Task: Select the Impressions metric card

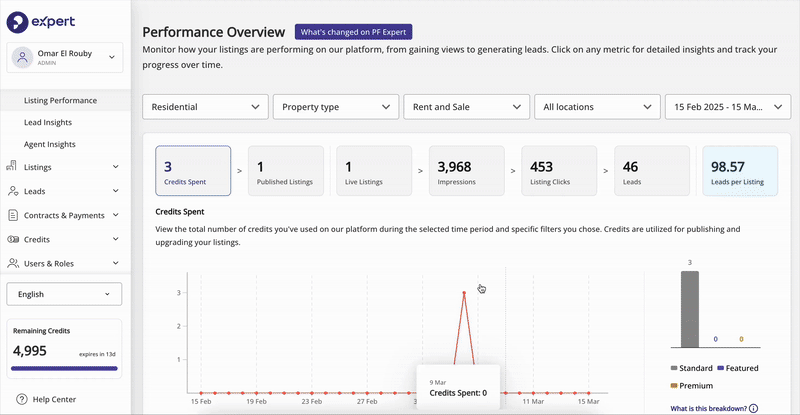Action: (x=466, y=170)
